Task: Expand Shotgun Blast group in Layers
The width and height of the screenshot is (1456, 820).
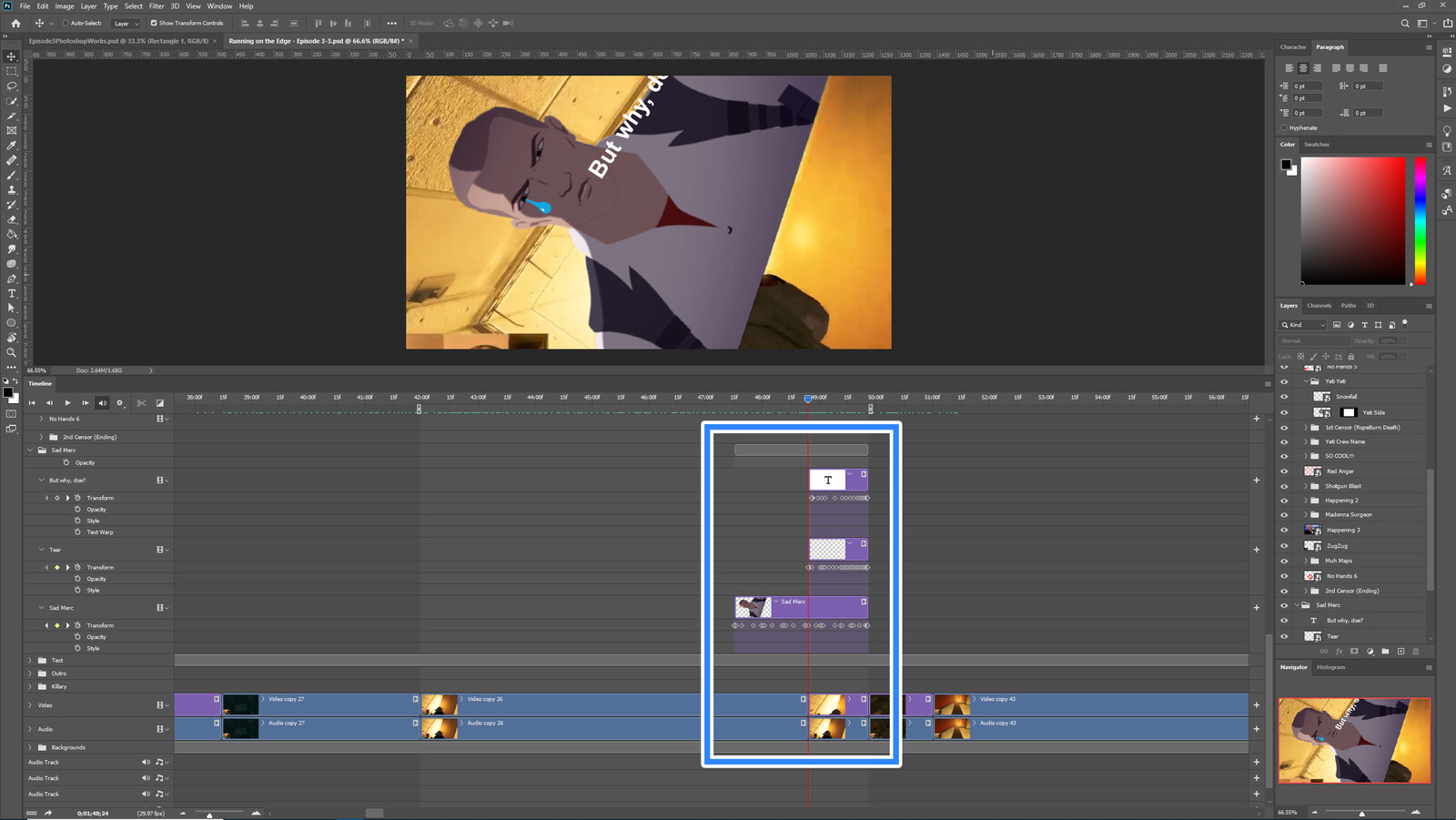Action: pyautogui.click(x=1305, y=486)
